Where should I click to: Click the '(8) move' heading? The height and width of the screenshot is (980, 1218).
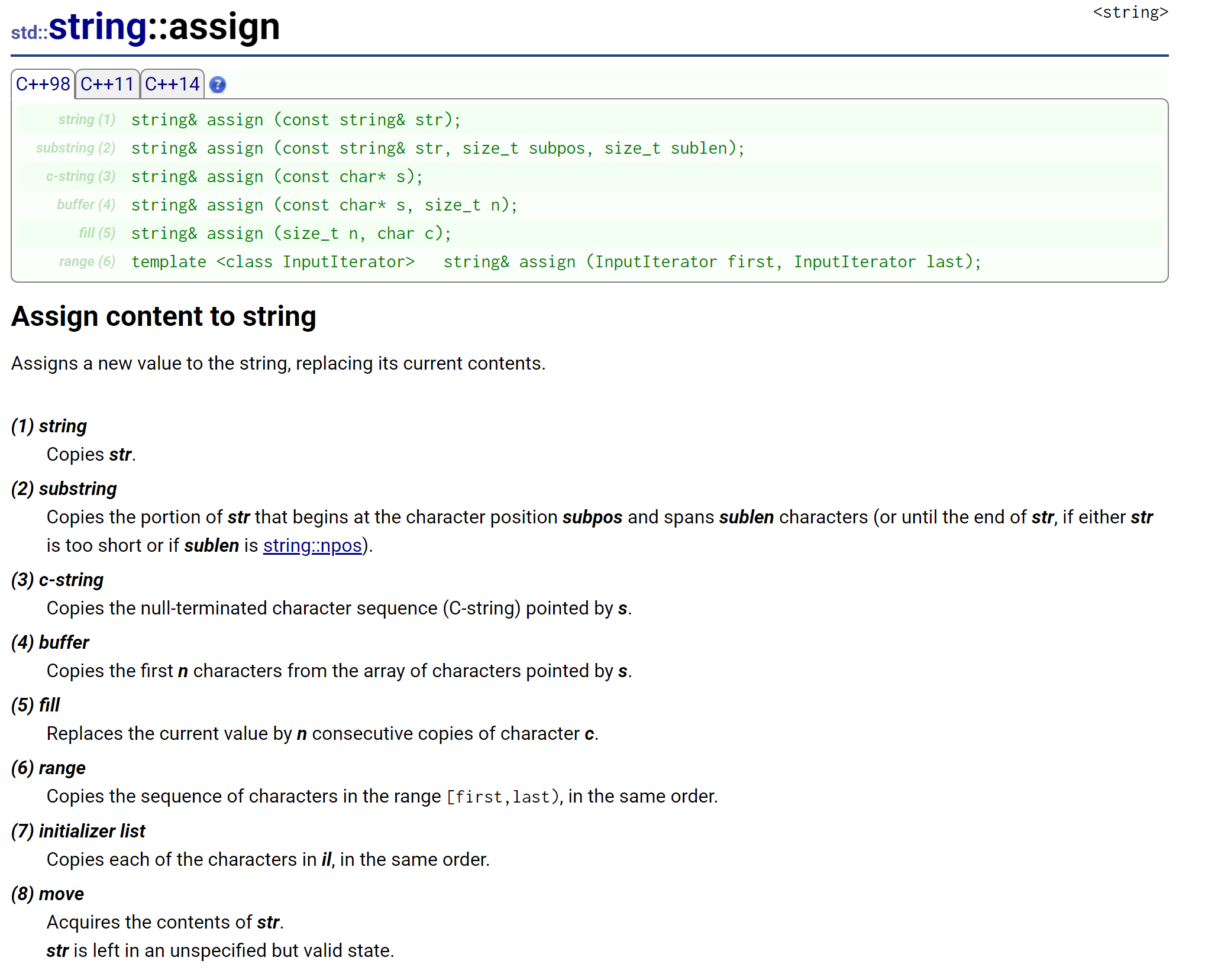(47, 894)
